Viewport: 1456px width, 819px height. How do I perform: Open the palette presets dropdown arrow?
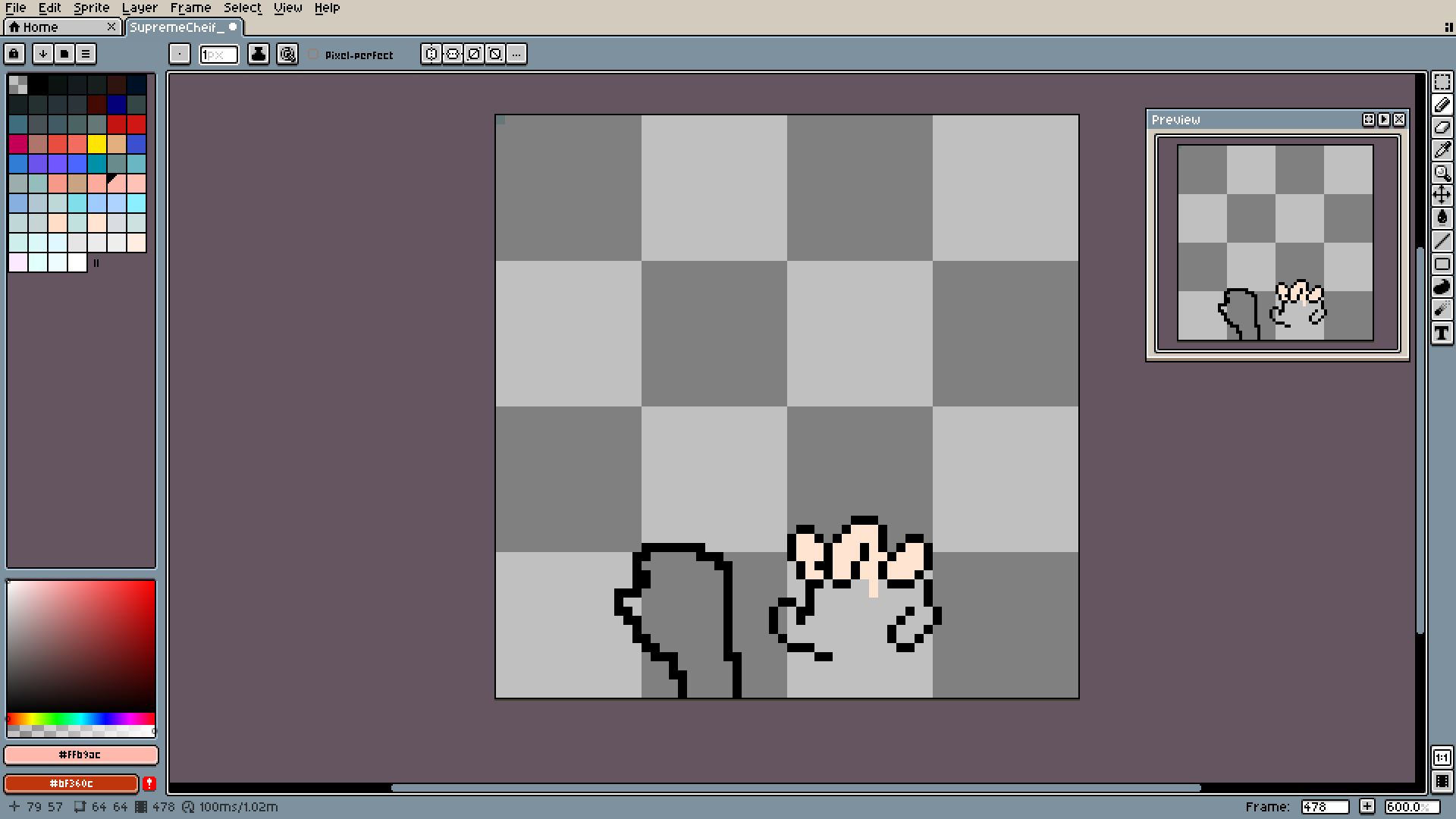43,54
